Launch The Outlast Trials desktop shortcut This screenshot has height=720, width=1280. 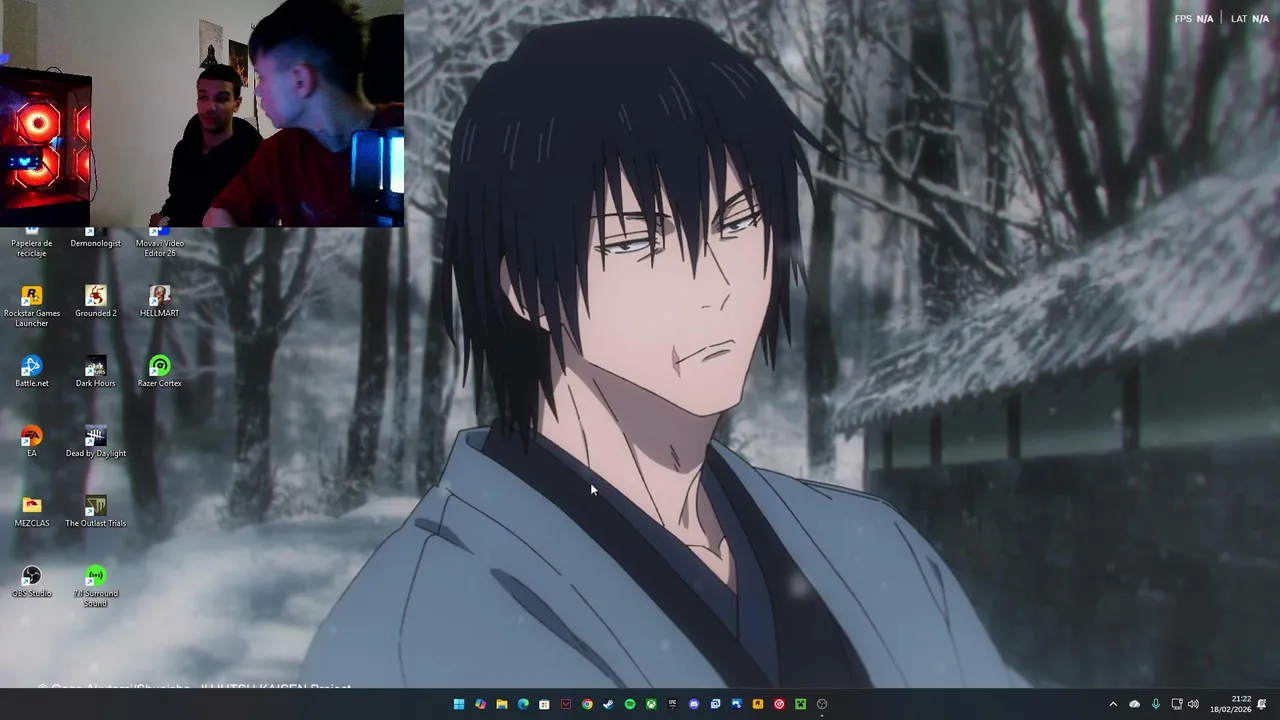[x=96, y=511]
